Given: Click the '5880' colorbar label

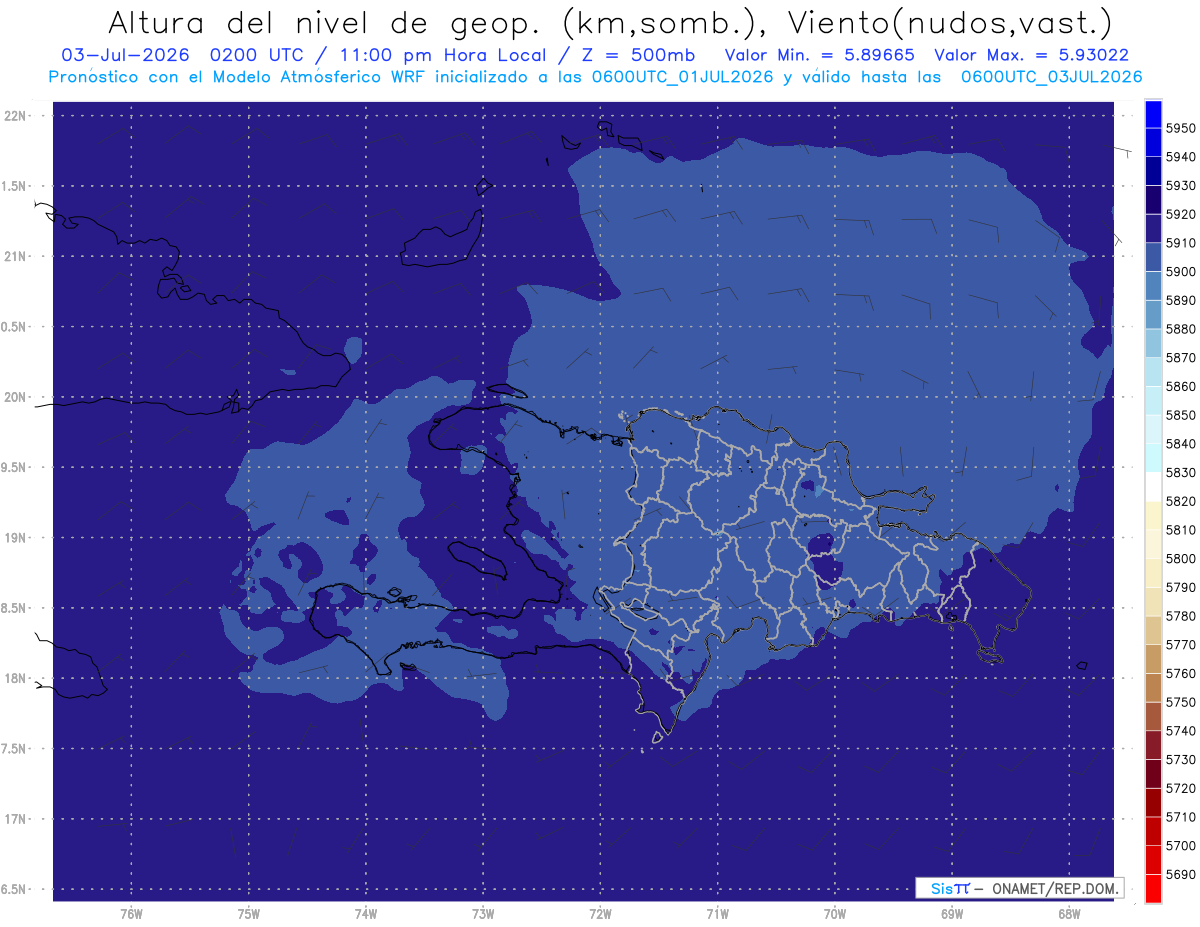Looking at the screenshot, I should click(1181, 329).
